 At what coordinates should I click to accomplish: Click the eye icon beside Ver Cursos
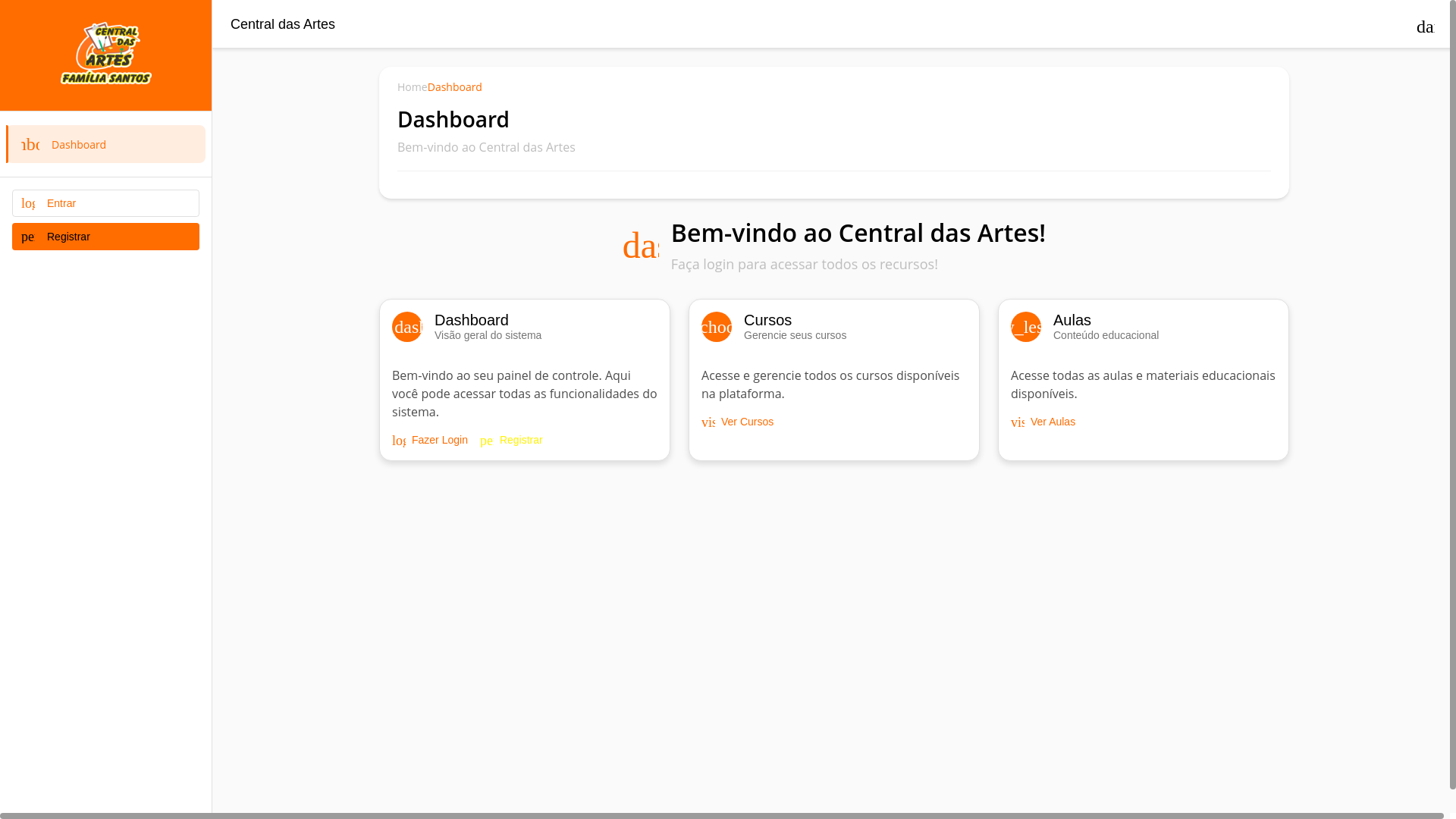[708, 422]
